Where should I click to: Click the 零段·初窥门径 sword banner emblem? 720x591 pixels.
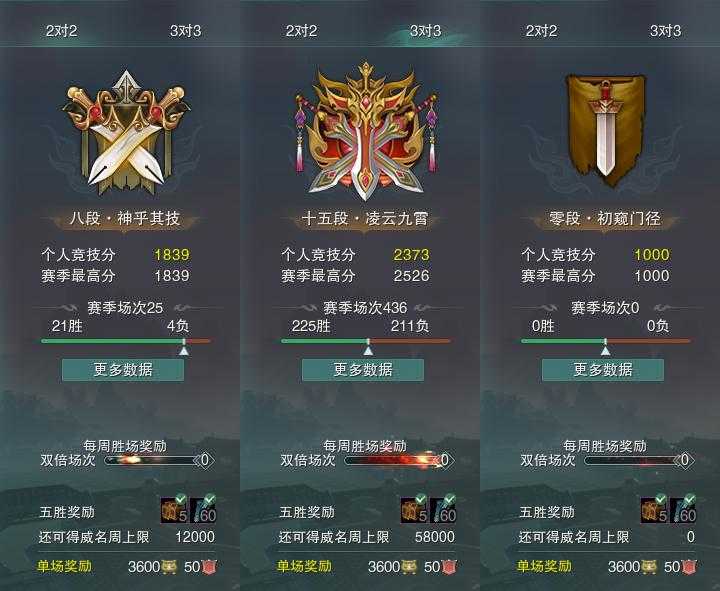coord(606,130)
